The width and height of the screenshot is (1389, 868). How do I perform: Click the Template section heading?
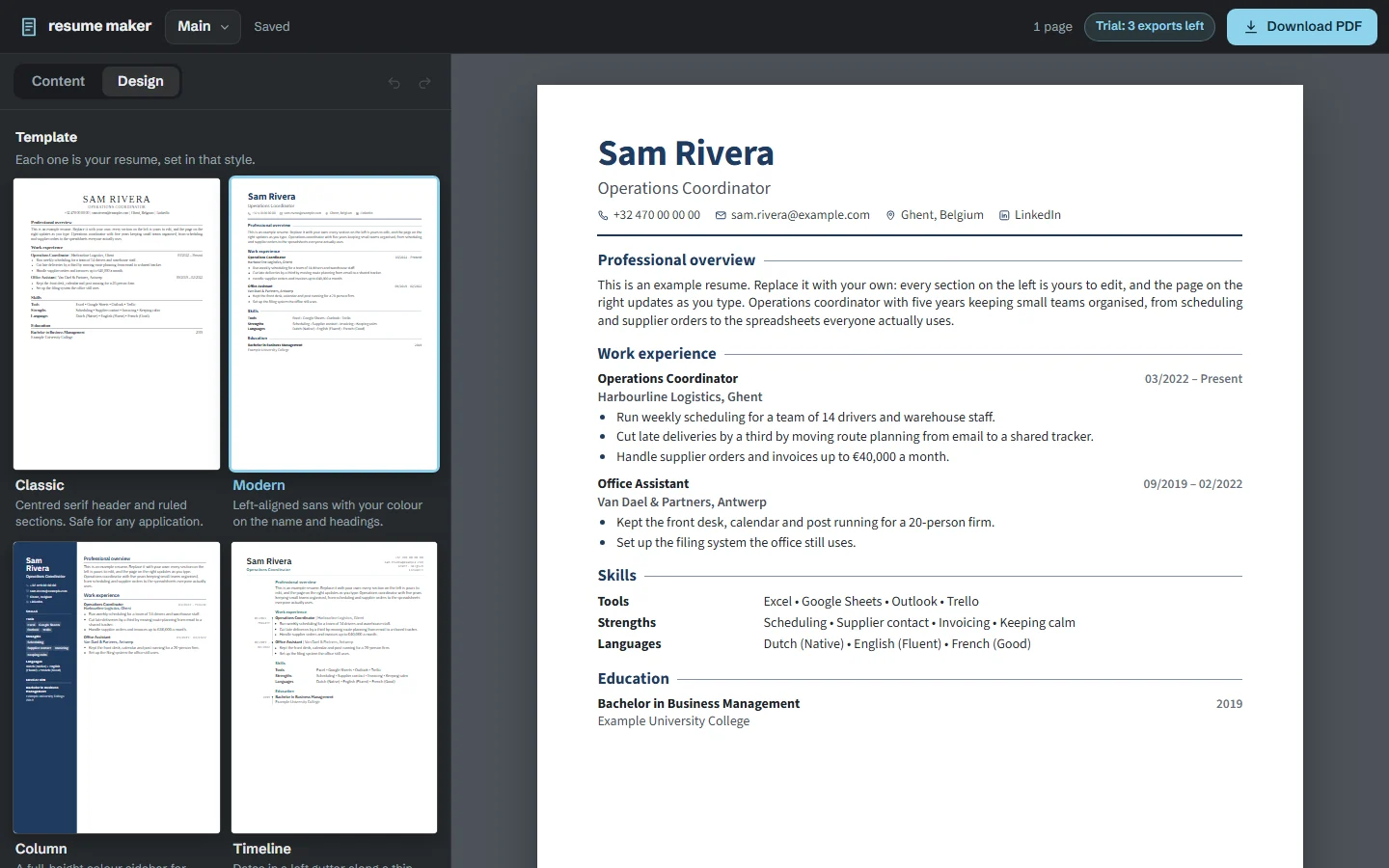coord(46,137)
